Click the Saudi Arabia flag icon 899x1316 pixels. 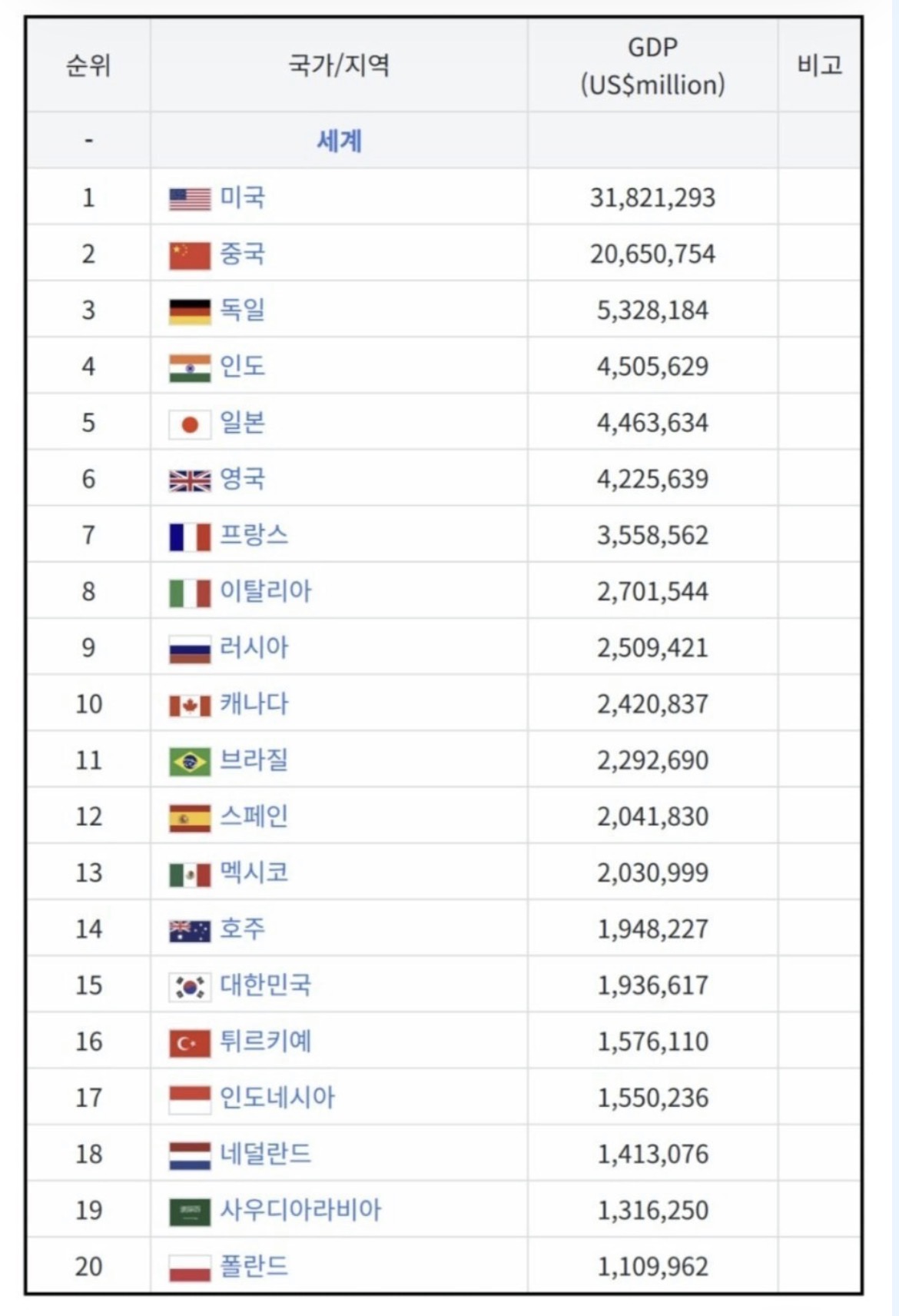click(190, 1212)
